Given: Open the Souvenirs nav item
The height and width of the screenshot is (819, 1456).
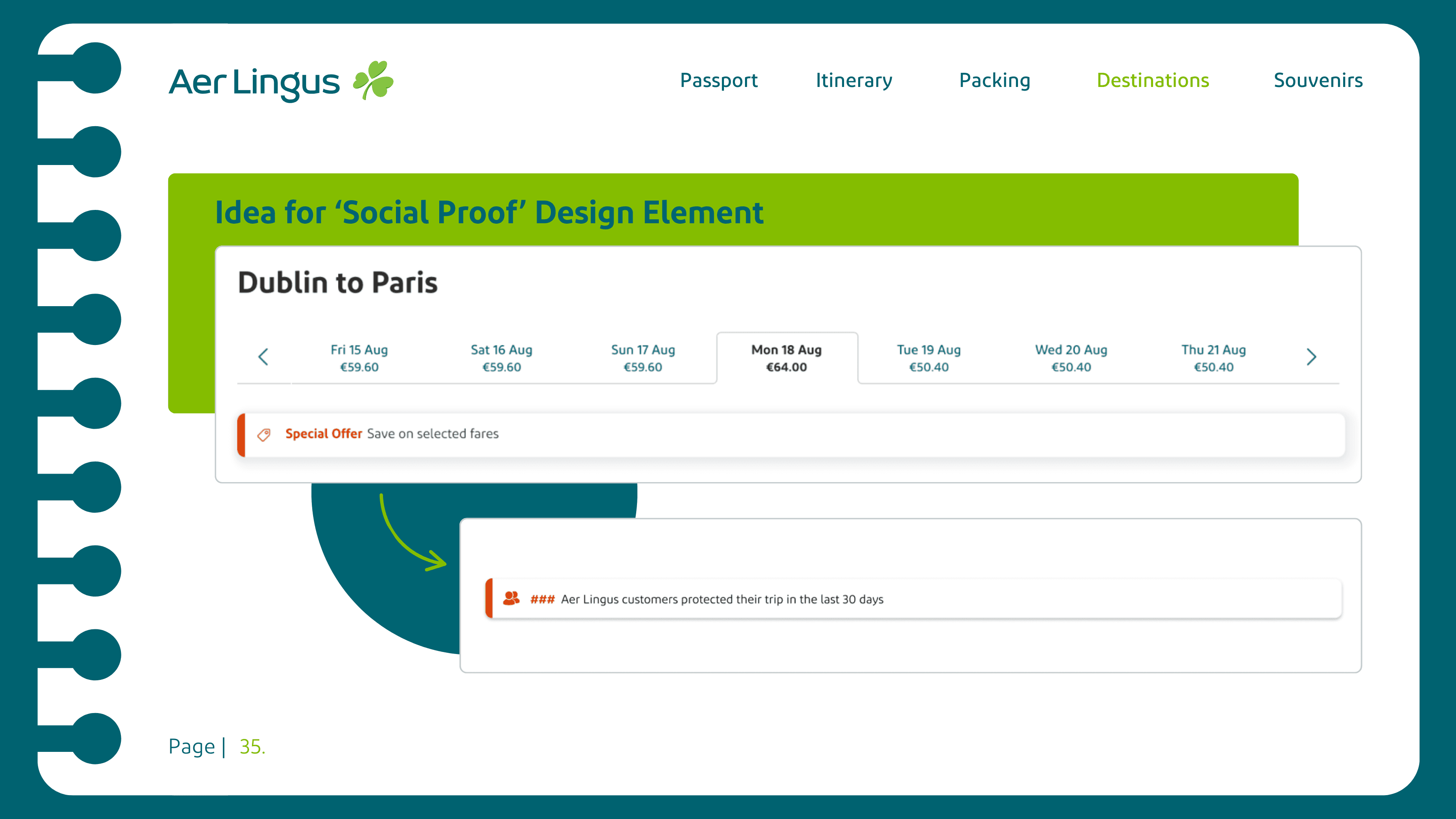Looking at the screenshot, I should (1318, 80).
